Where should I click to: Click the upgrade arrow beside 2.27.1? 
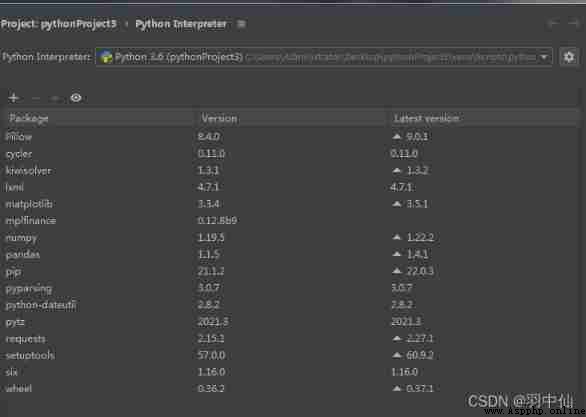point(397,339)
